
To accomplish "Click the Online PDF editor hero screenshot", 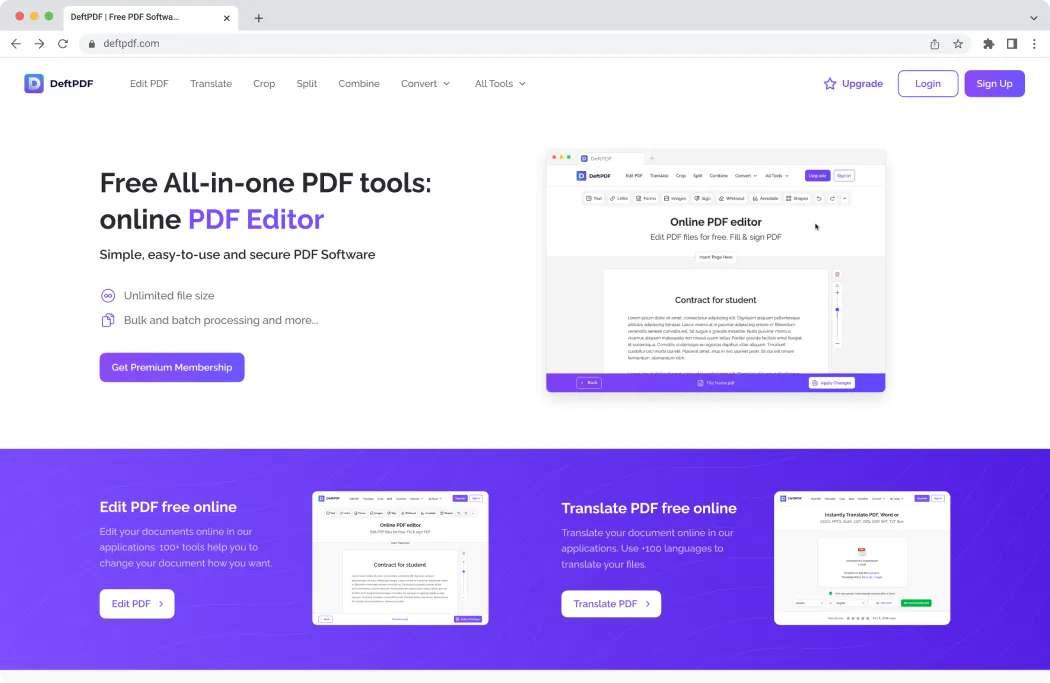I will pyautogui.click(x=715, y=271).
